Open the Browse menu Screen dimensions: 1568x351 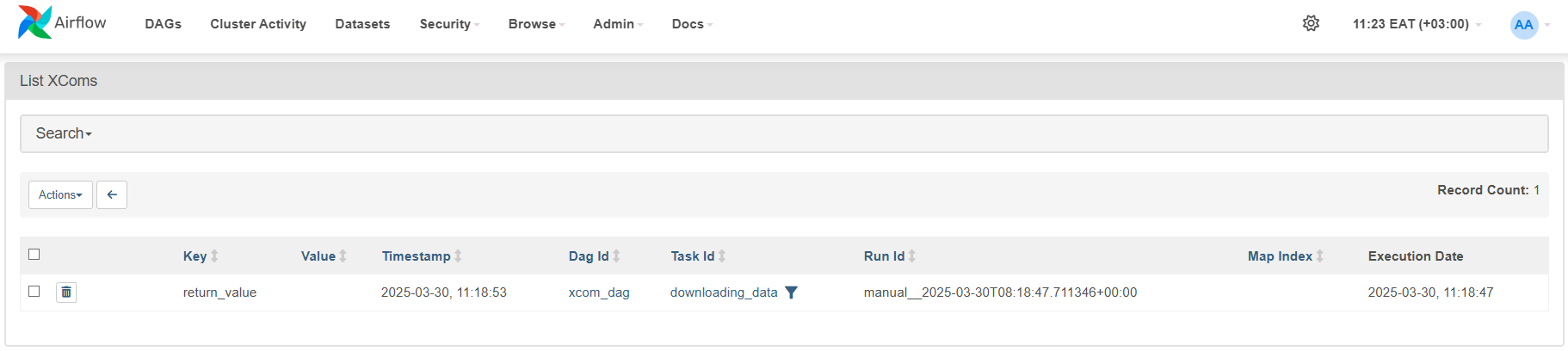[x=536, y=24]
